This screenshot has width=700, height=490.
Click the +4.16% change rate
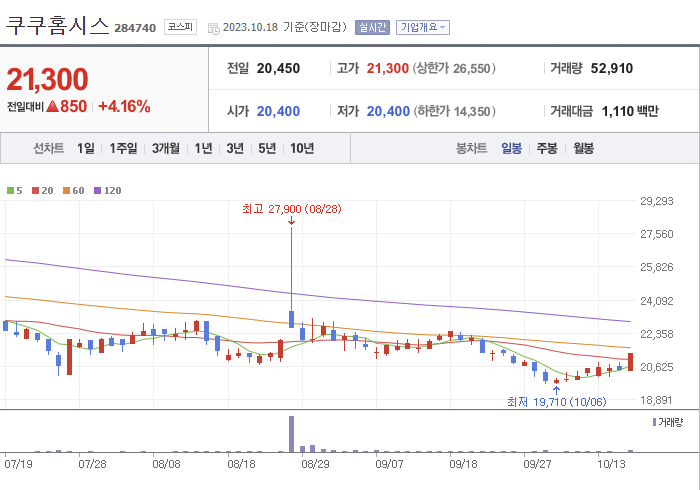pos(124,107)
